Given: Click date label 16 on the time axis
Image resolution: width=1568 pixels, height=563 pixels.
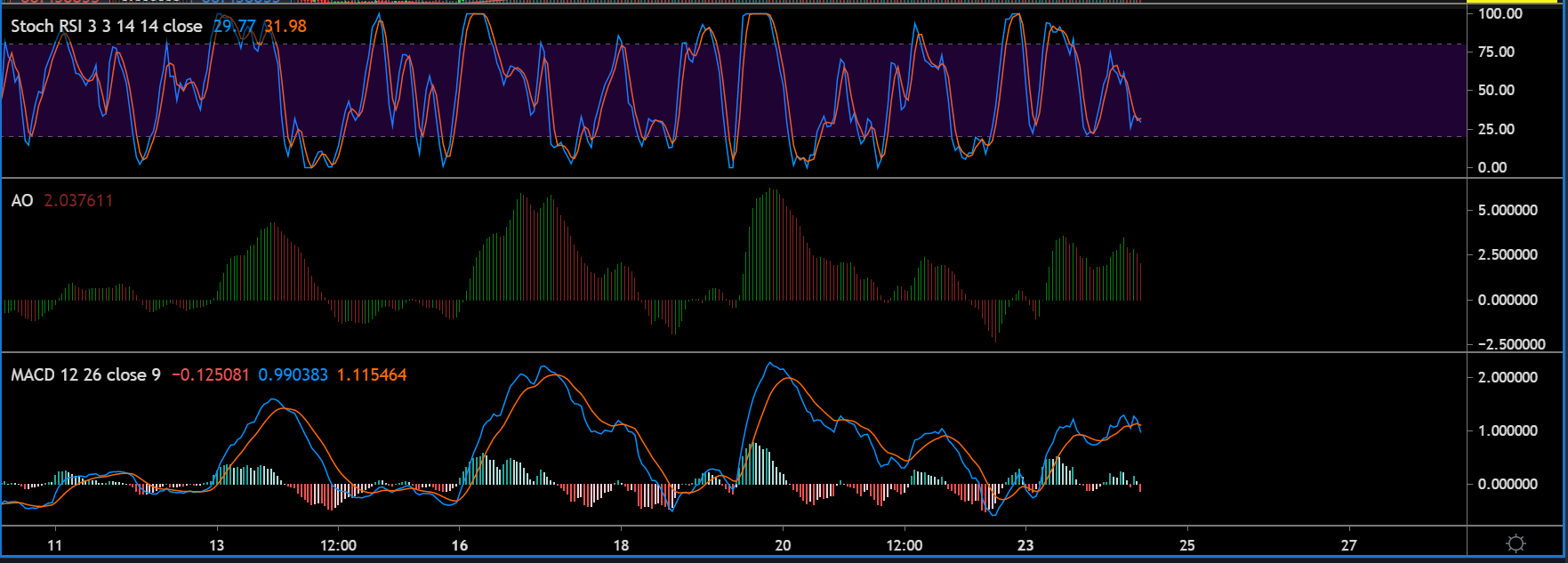Looking at the screenshot, I should click(459, 545).
